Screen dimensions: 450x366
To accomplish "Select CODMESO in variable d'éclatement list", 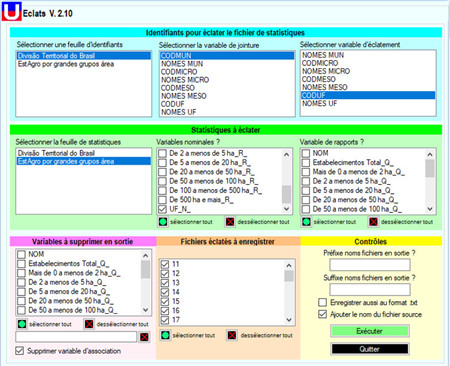I will [x=368, y=79].
